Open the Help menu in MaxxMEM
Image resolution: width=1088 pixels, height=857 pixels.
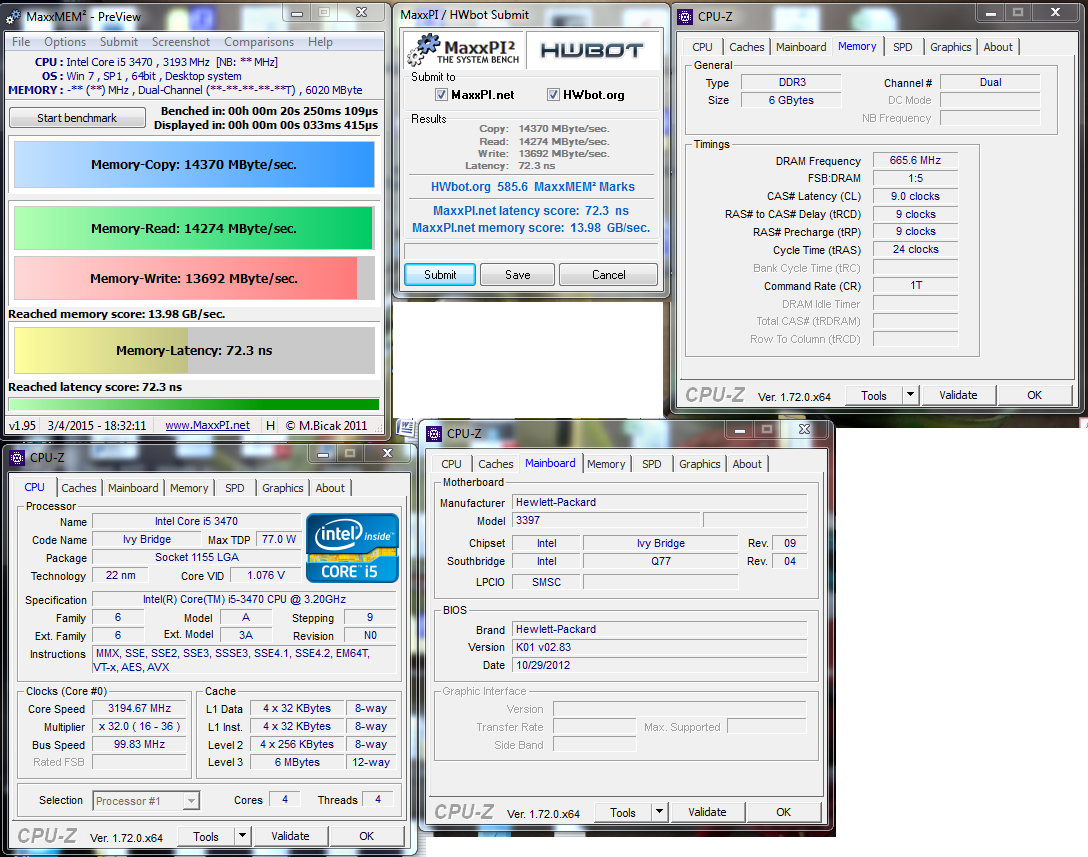pos(320,42)
